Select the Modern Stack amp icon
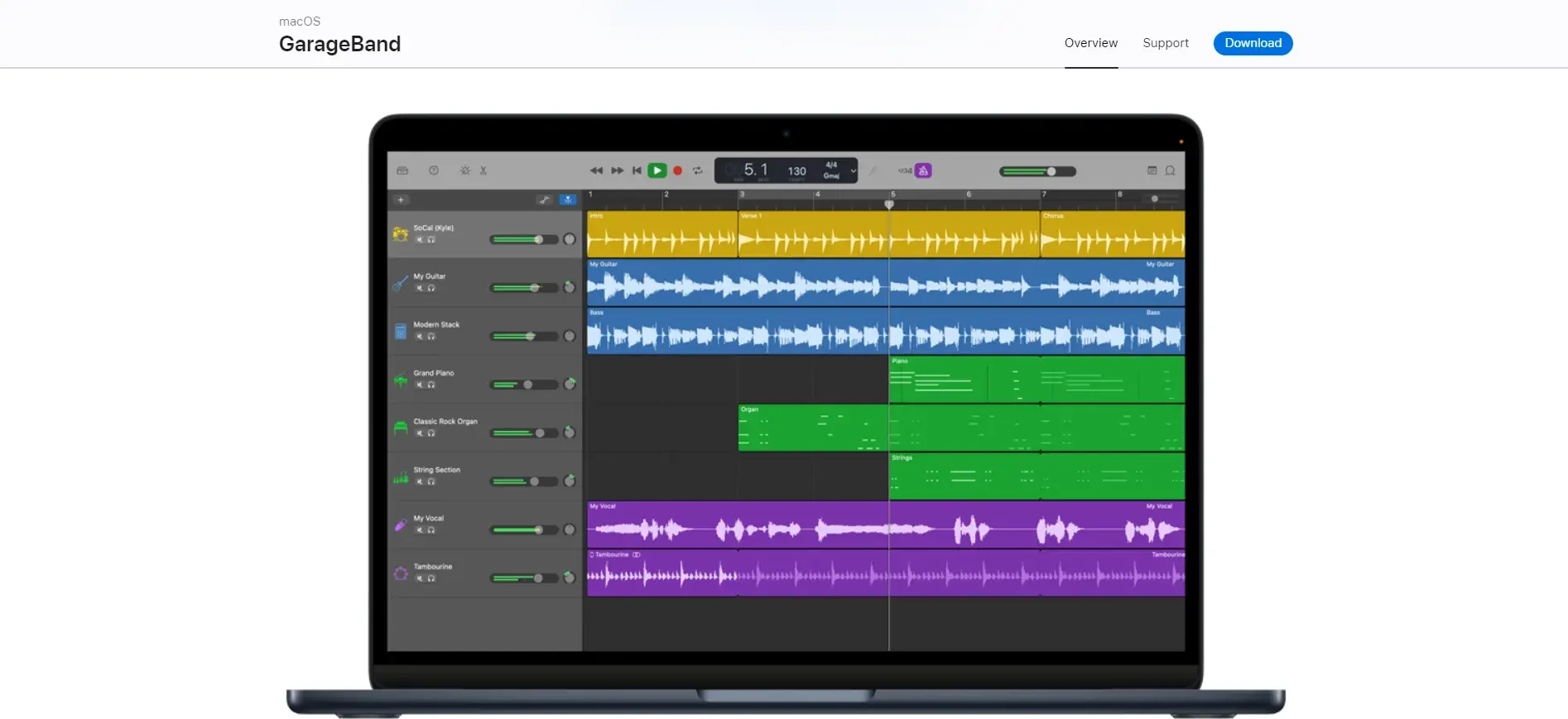Viewport: 1568px width, 719px height. click(x=401, y=331)
